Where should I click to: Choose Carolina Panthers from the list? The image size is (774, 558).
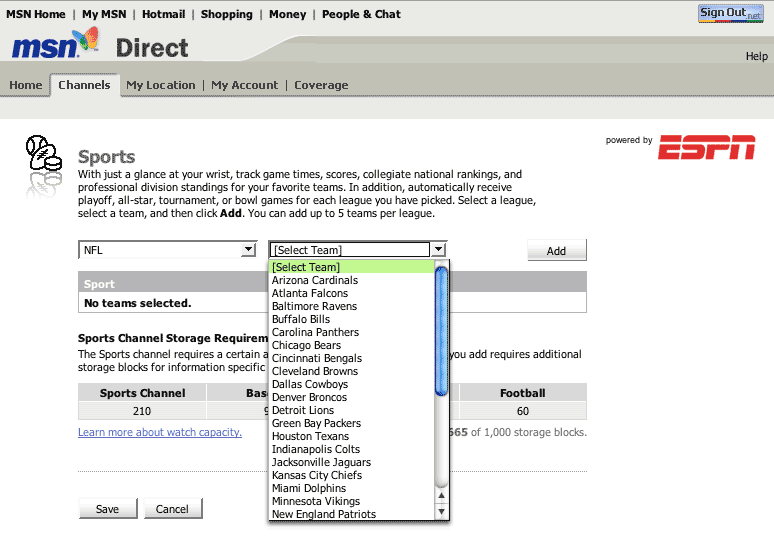point(352,332)
